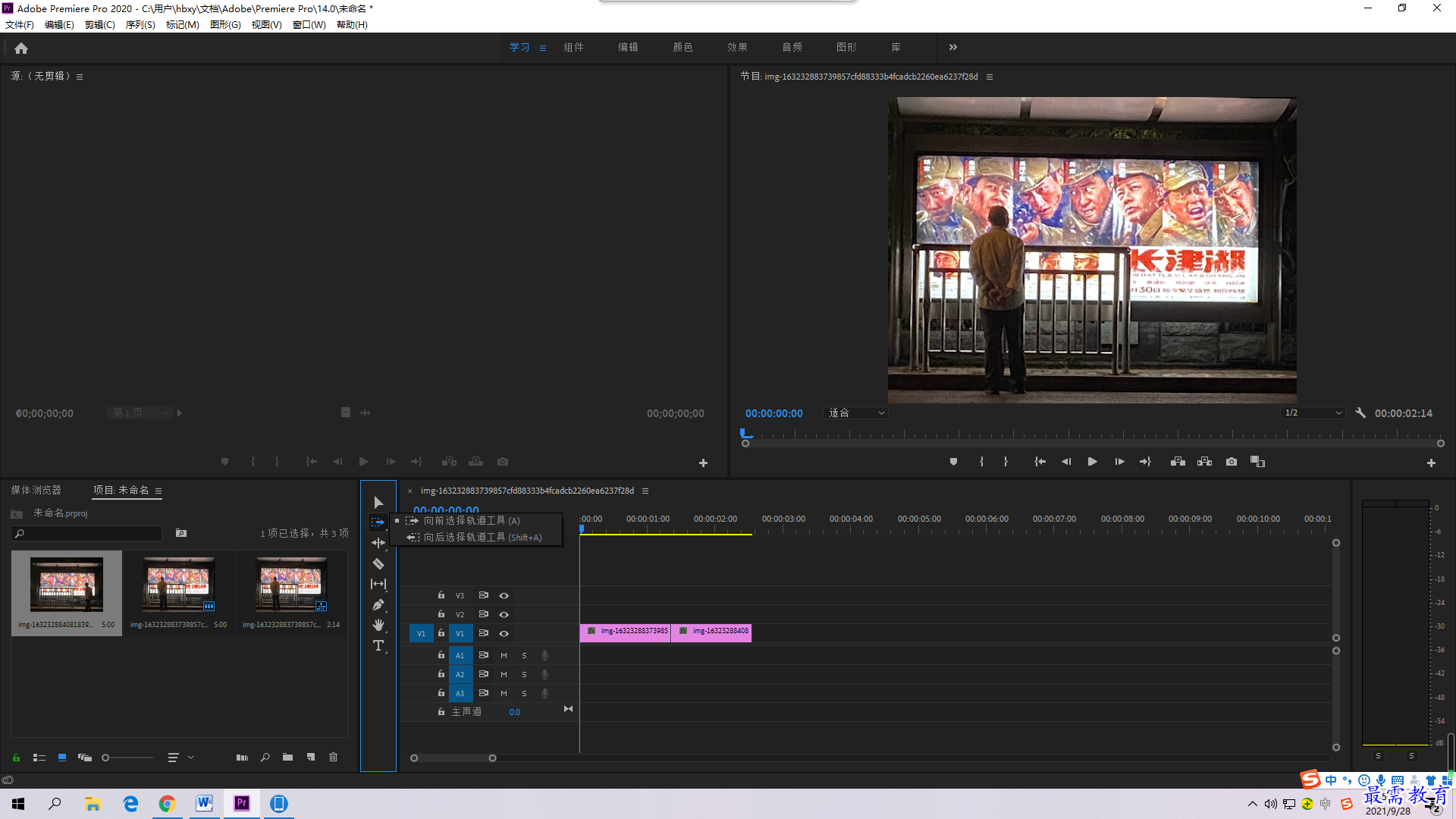1456x819 pixels.
Task: Open sort icons dropdown in project panel
Action: 180,757
